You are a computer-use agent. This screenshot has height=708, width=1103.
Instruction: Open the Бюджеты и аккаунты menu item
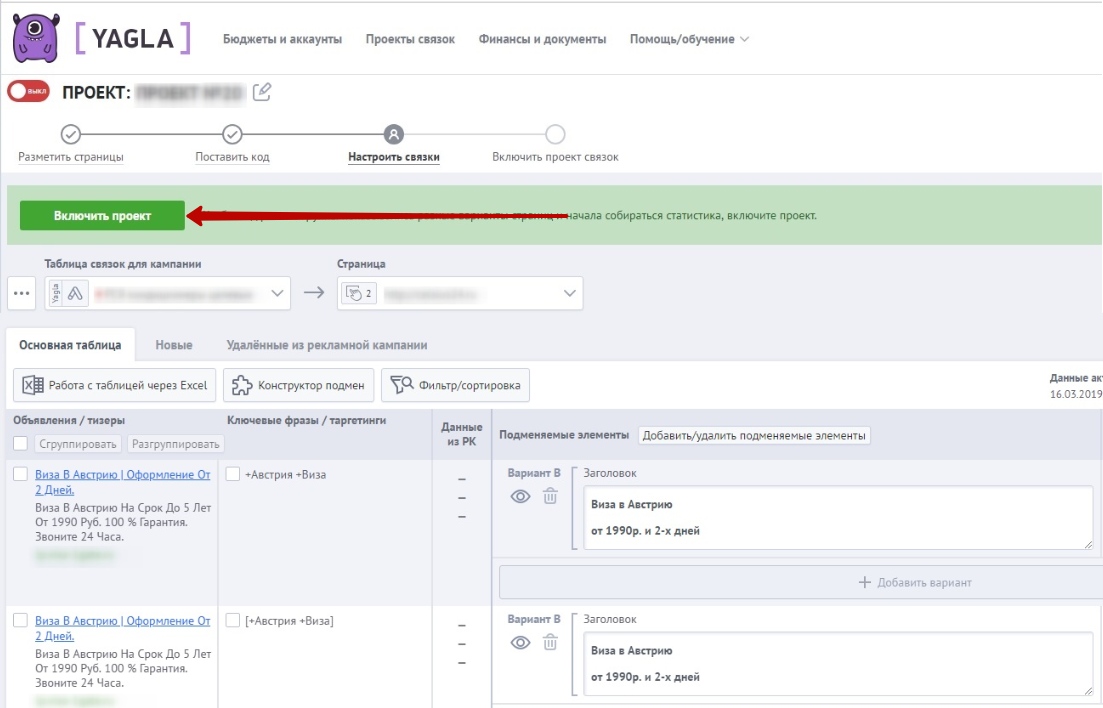pyautogui.click(x=282, y=39)
